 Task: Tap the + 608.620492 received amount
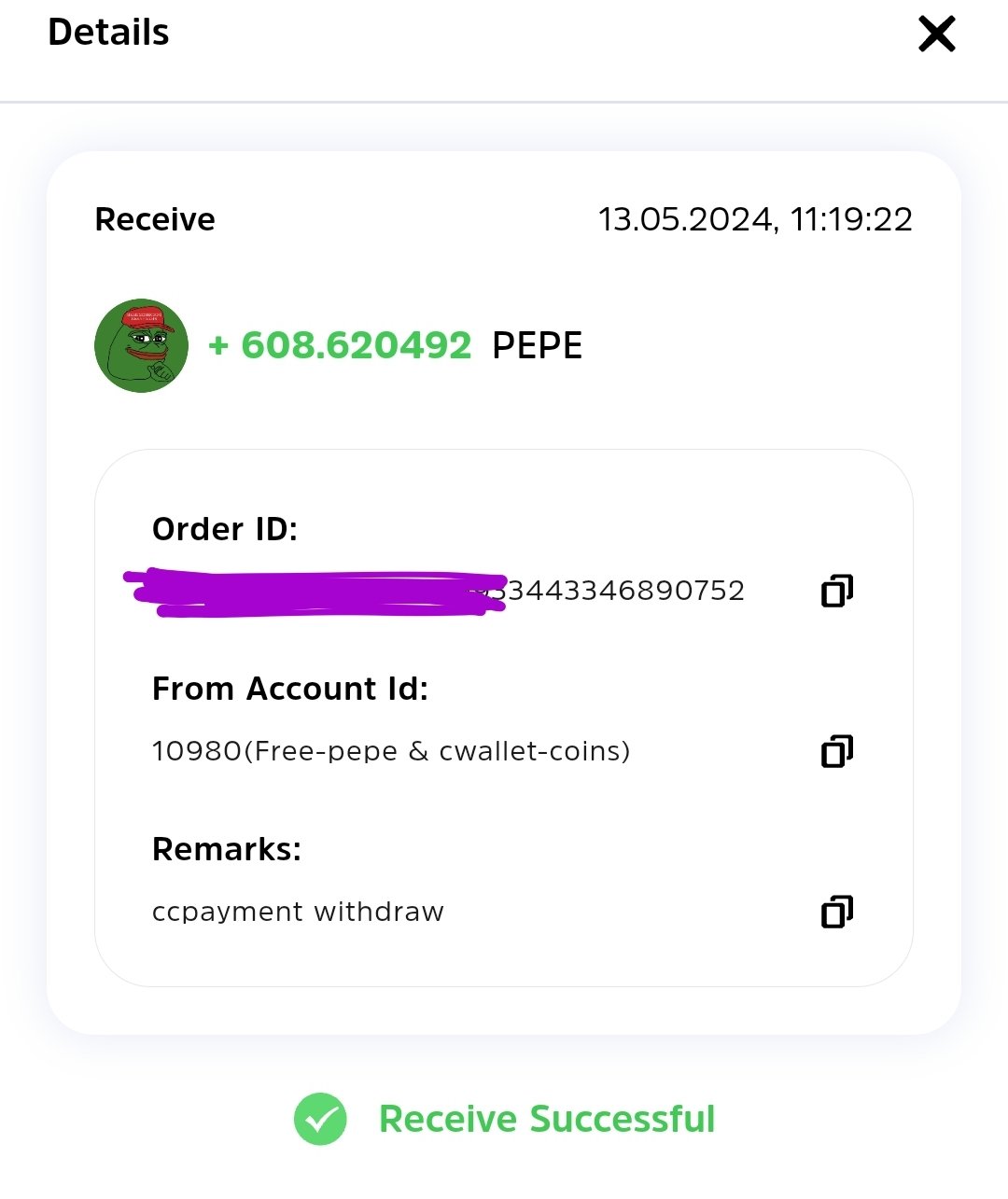340,345
